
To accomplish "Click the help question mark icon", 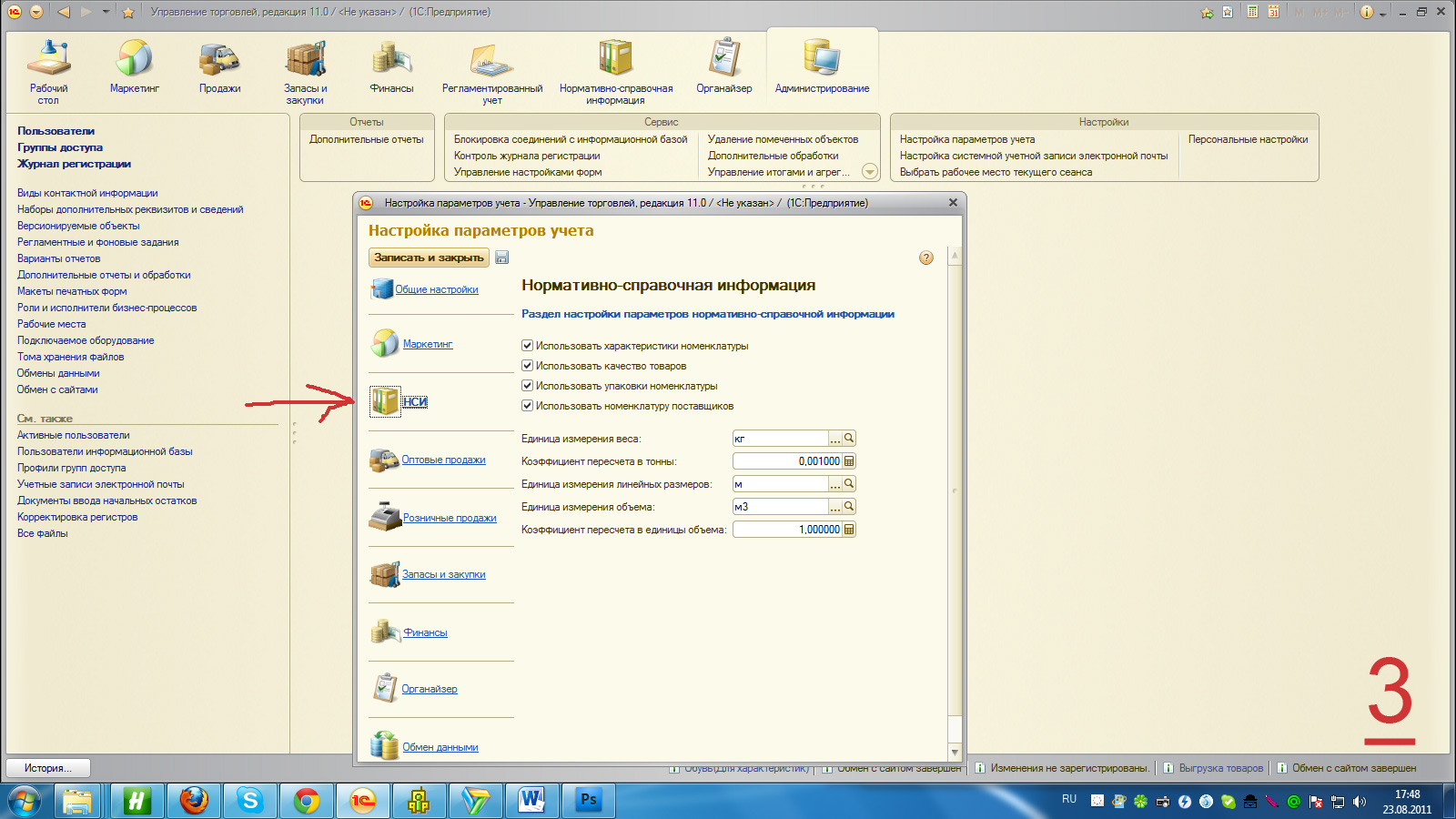I will tap(926, 258).
